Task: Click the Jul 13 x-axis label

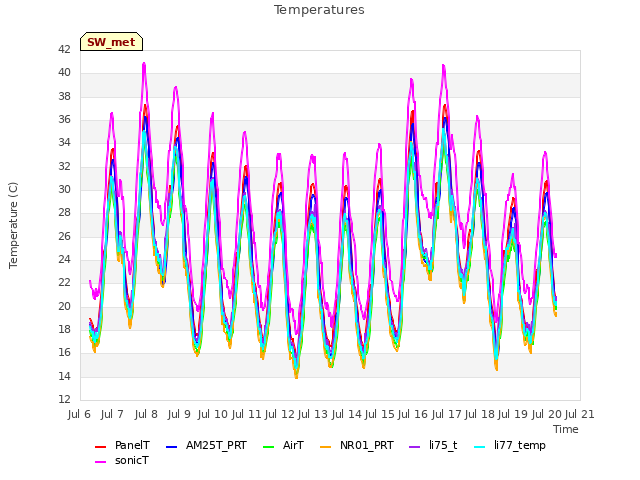Action: pos(313,414)
